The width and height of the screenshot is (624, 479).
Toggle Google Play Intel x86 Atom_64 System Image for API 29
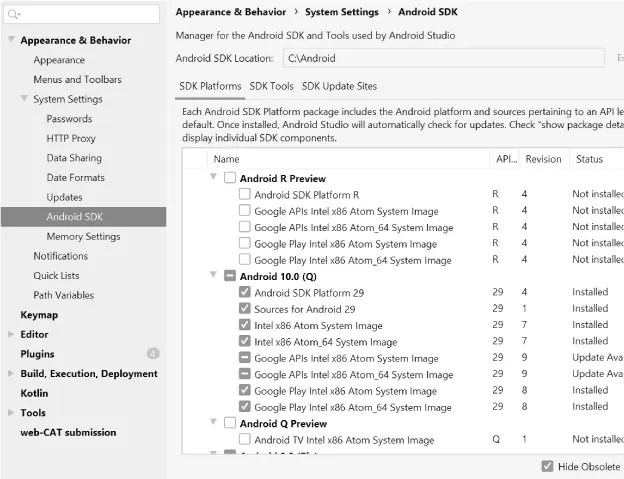pyautogui.click(x=245, y=407)
